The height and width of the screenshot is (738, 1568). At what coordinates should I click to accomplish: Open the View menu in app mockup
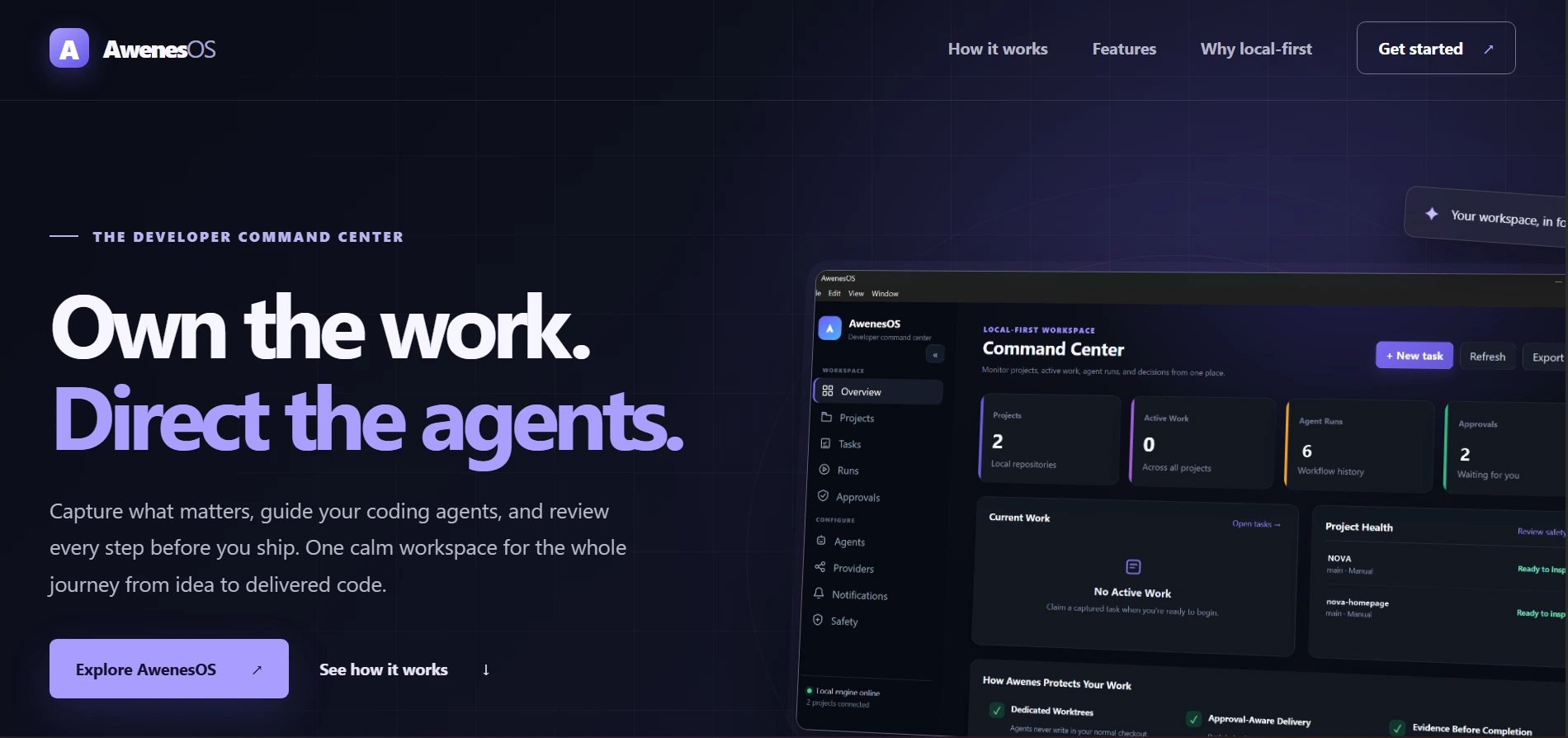[856, 293]
